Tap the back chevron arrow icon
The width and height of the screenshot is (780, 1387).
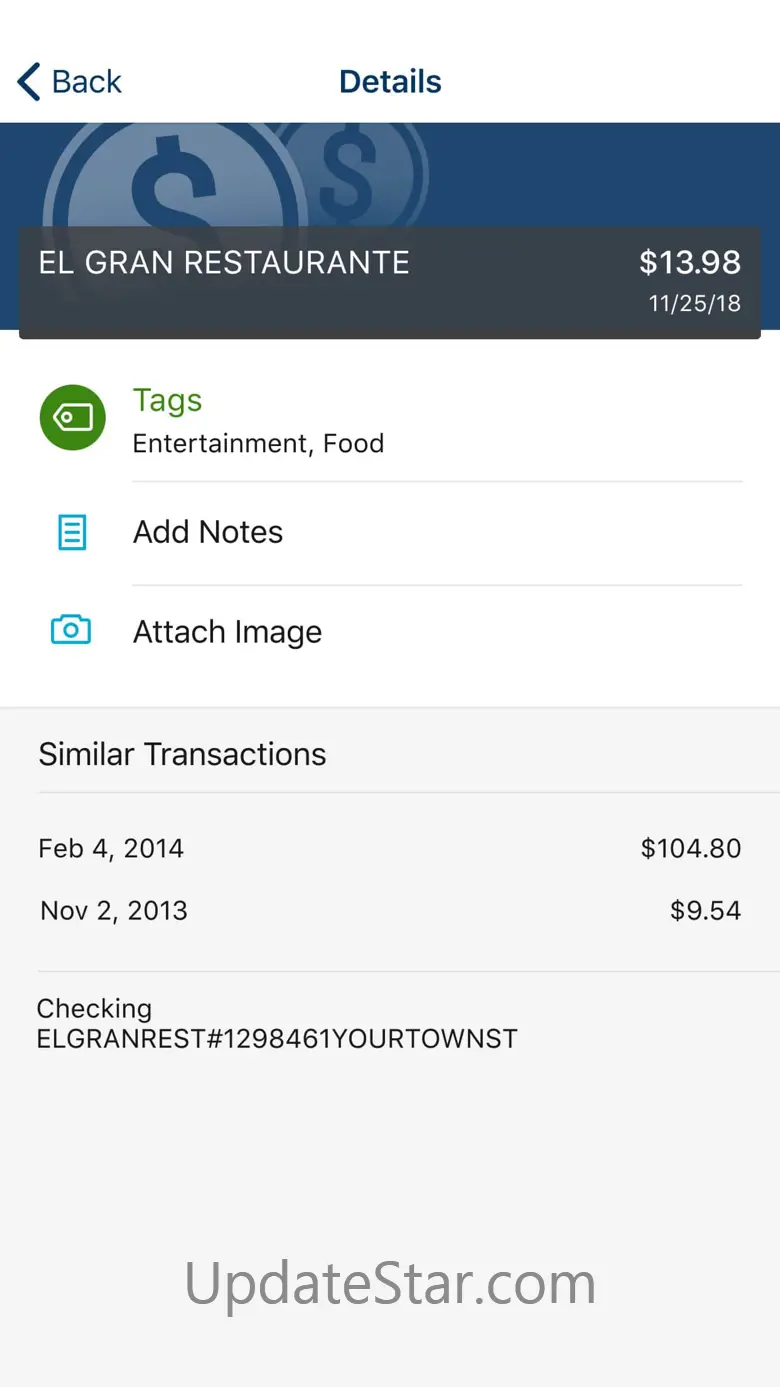(x=30, y=82)
